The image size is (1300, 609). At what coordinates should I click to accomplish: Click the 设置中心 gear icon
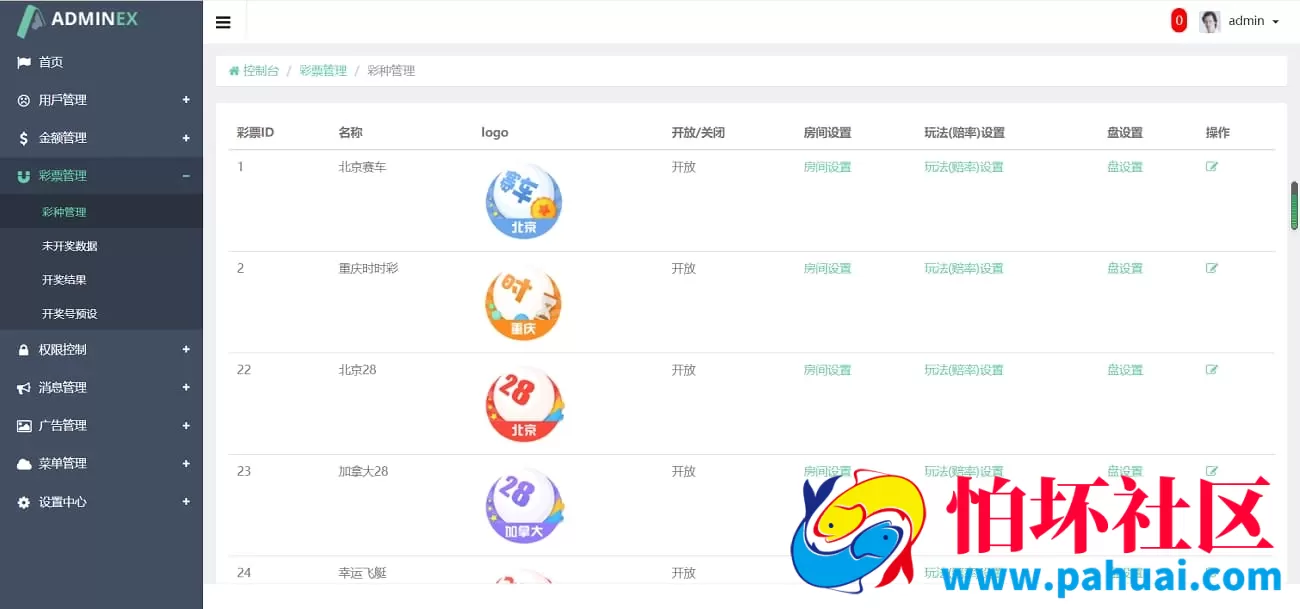[24, 502]
